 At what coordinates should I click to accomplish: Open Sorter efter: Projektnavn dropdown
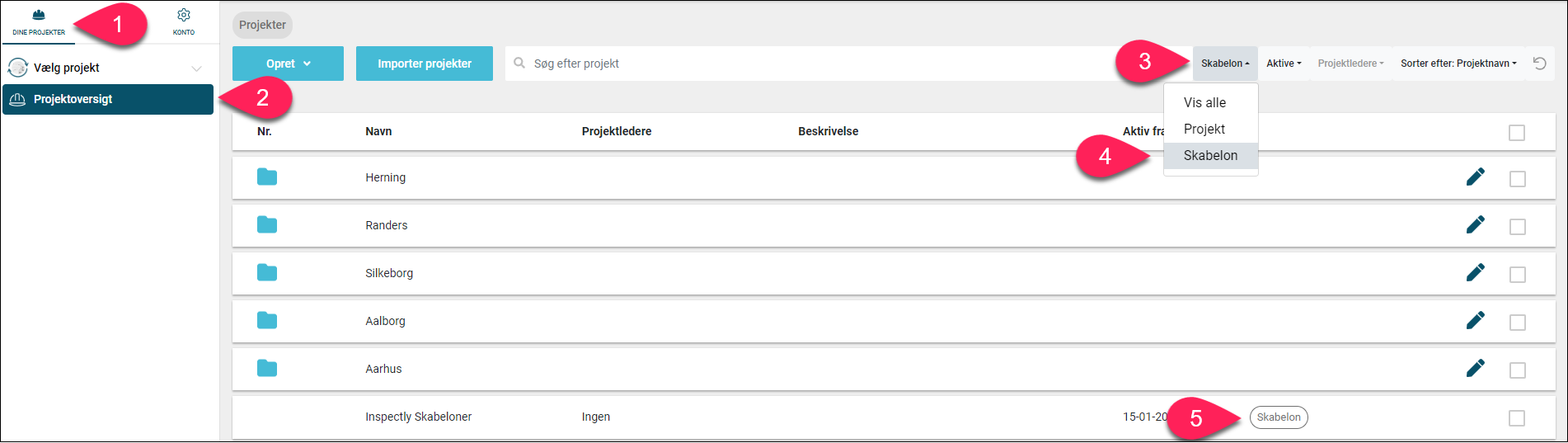click(1458, 64)
